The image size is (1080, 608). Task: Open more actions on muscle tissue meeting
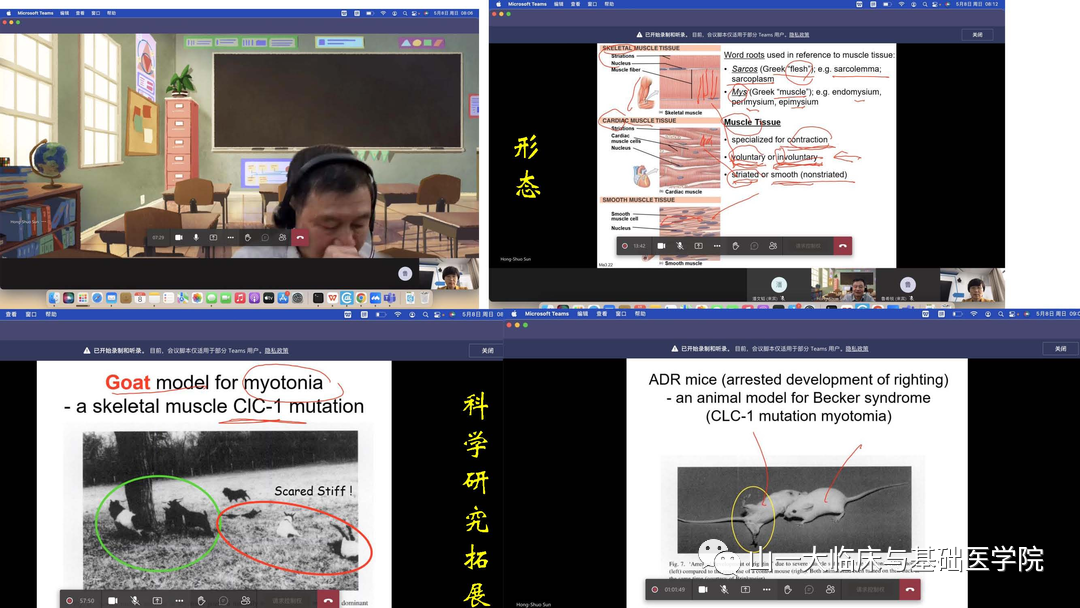pyautogui.click(x=716, y=245)
